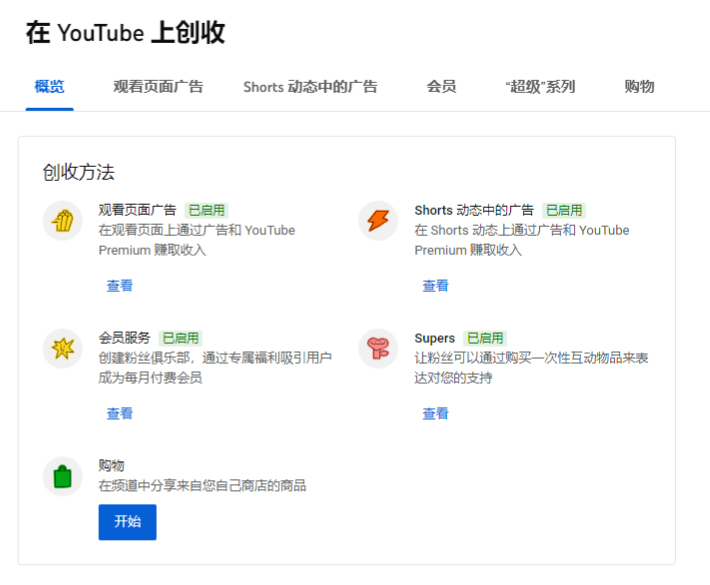Click 查看 under Supers

tap(435, 413)
